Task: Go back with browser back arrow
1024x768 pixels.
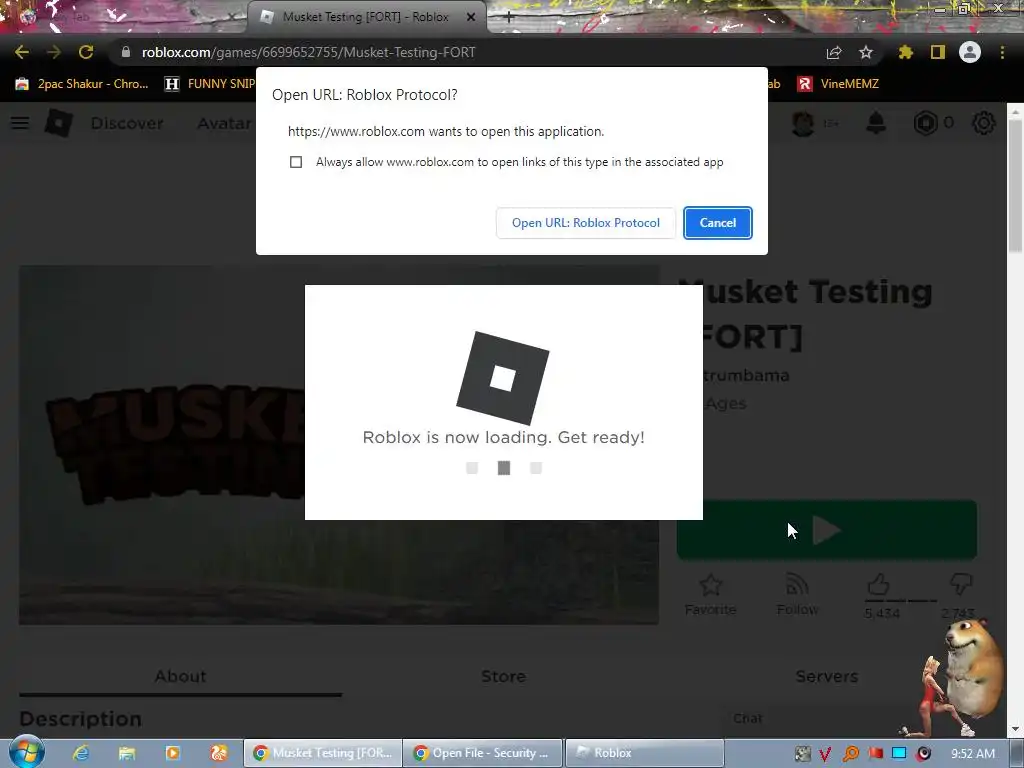Action: (22, 52)
